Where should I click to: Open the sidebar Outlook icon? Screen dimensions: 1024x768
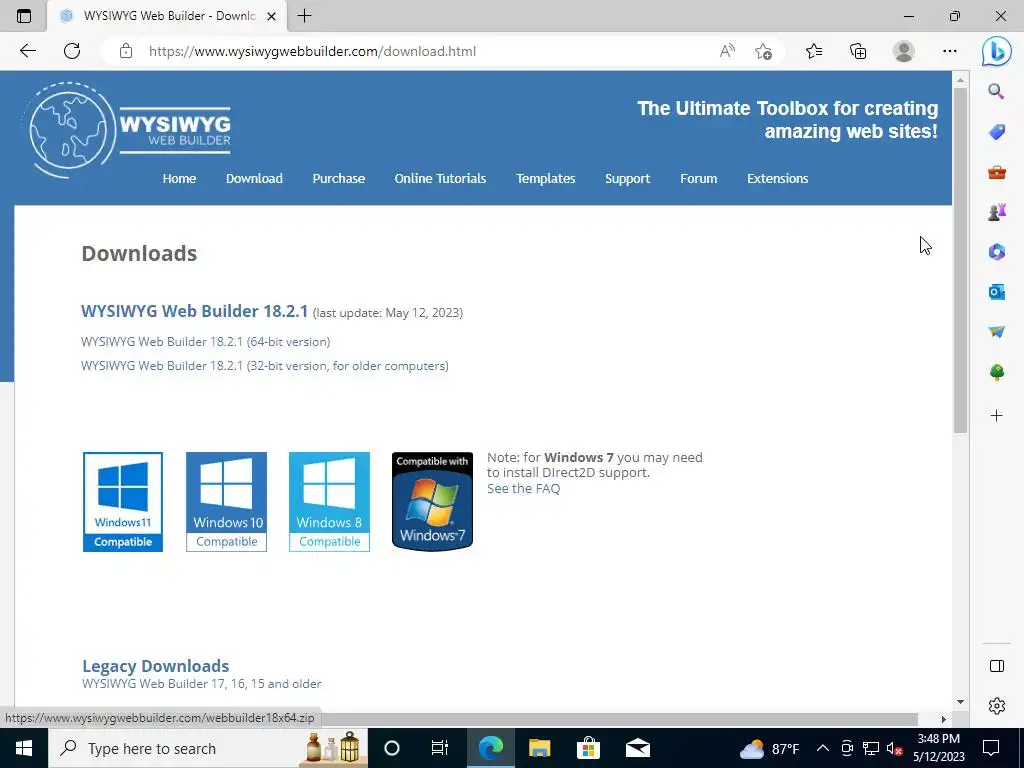pyautogui.click(x=997, y=292)
